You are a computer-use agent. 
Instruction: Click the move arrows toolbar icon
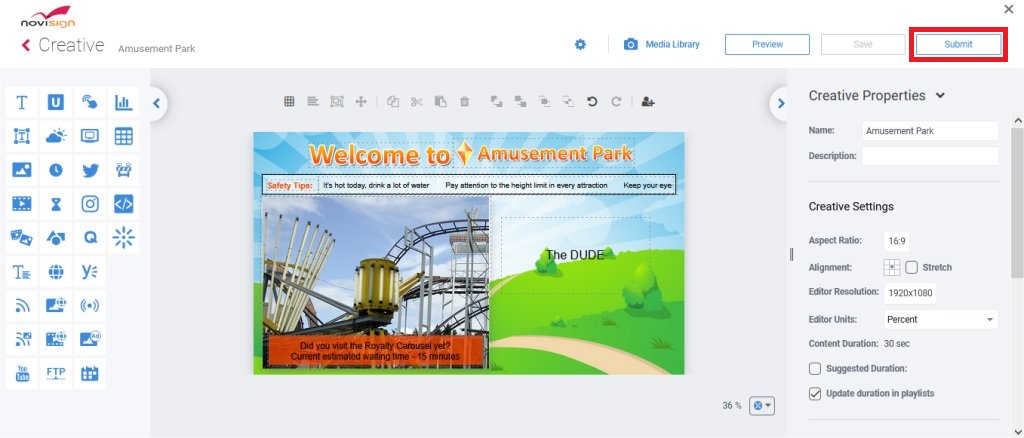pyautogui.click(x=360, y=101)
